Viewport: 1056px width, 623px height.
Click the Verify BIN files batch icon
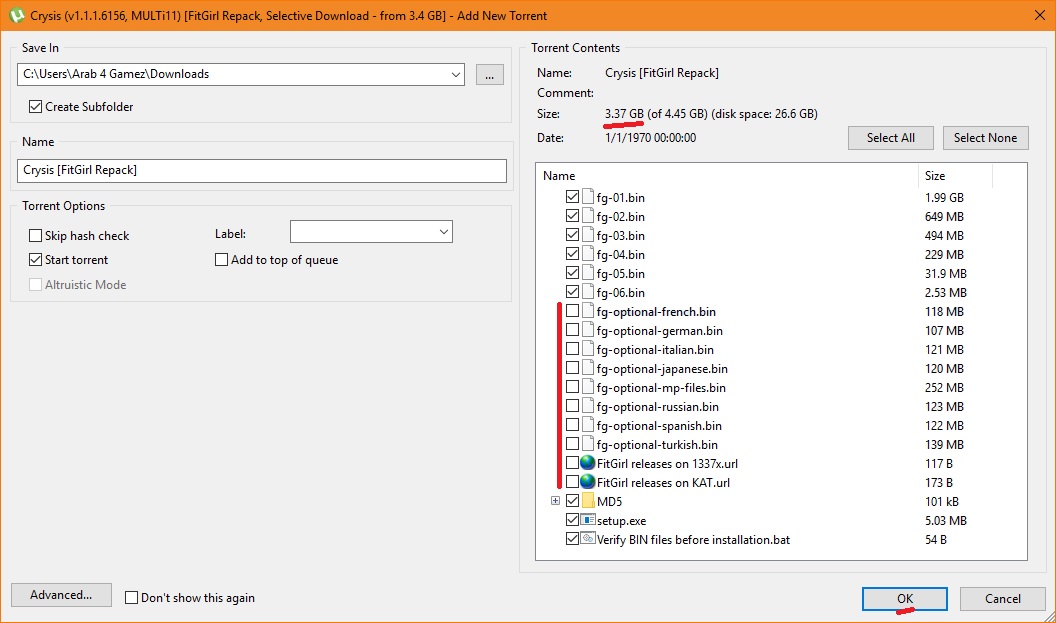588,539
